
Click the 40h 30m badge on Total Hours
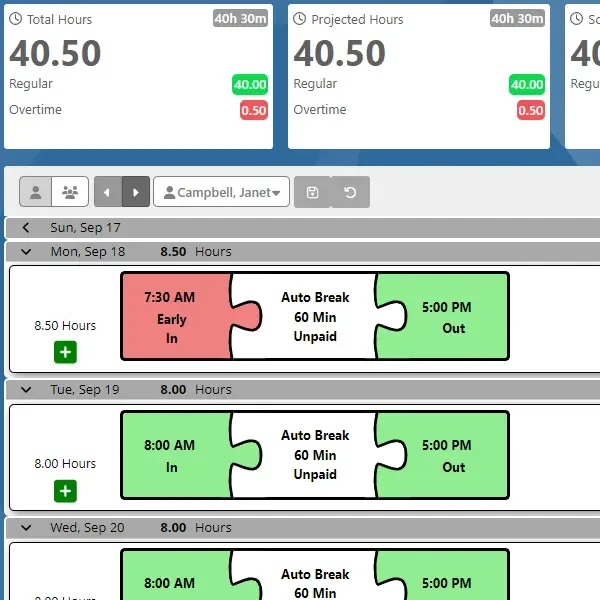(240, 19)
